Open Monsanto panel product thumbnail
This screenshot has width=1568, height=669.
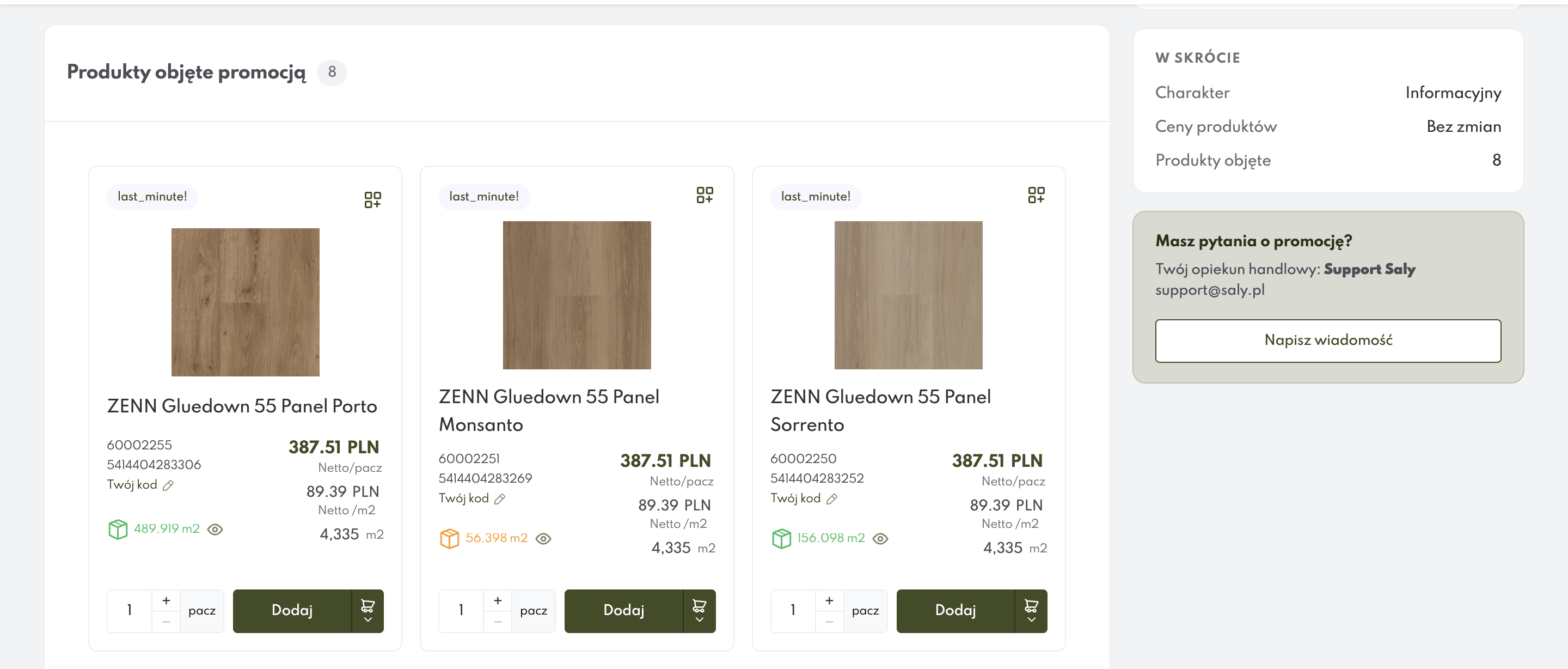[577, 295]
